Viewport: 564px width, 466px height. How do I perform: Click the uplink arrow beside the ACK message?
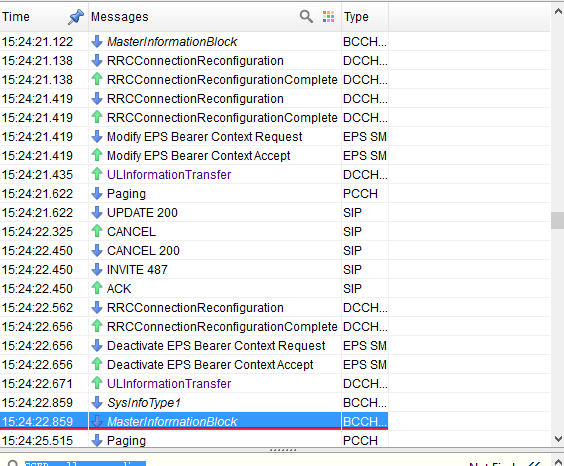tap(97, 288)
